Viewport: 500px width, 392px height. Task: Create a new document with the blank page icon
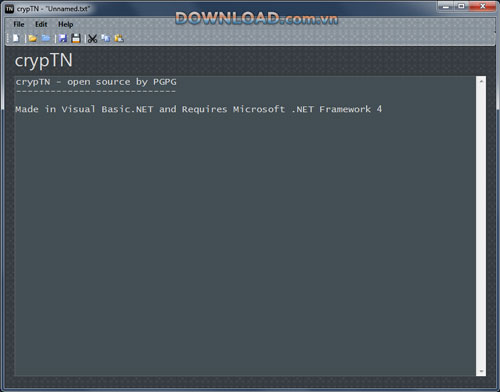(x=16, y=38)
